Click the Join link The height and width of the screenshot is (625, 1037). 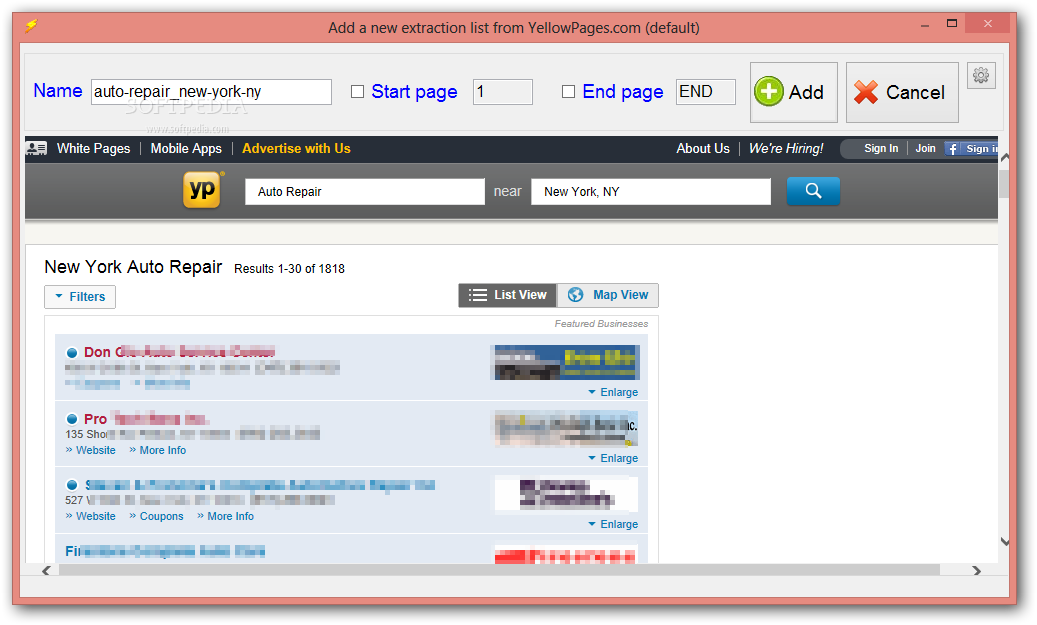coord(925,148)
